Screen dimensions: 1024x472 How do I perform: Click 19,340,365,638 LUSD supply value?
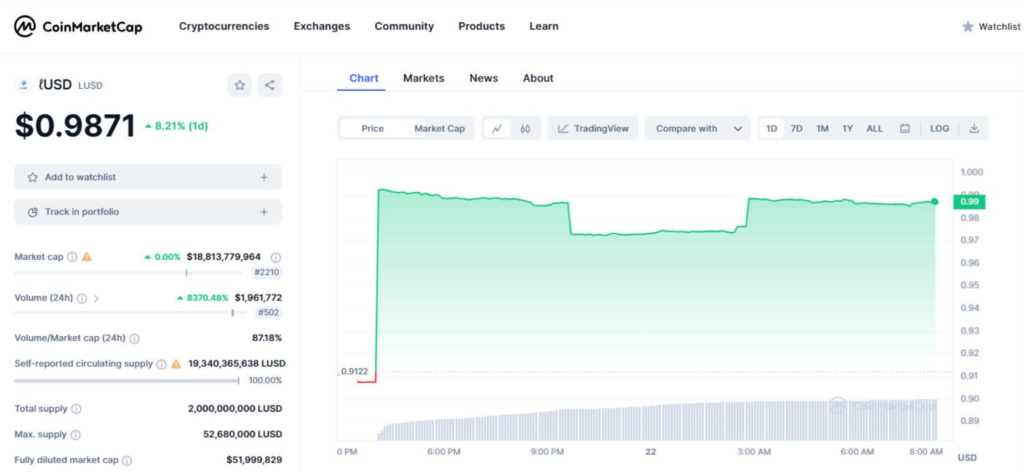[236, 364]
